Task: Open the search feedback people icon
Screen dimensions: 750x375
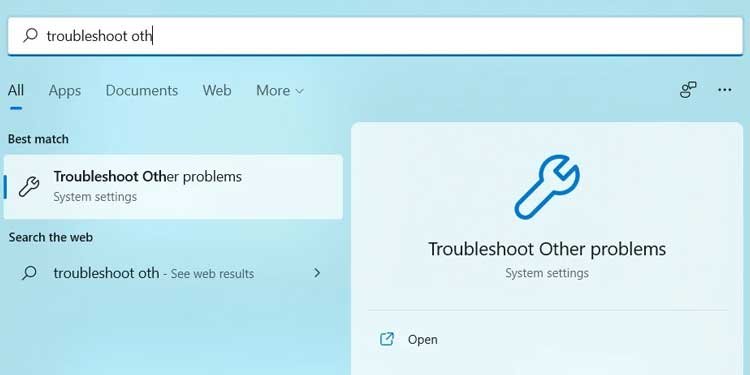Action: pos(688,89)
